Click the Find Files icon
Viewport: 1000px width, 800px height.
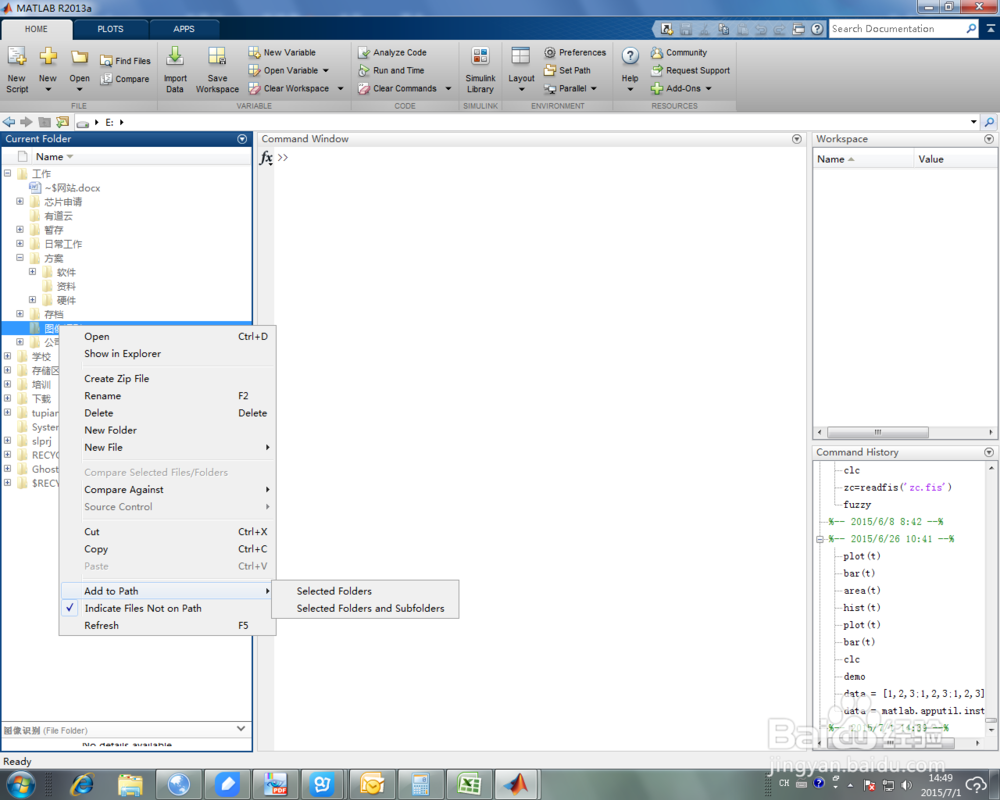[x=106, y=61]
